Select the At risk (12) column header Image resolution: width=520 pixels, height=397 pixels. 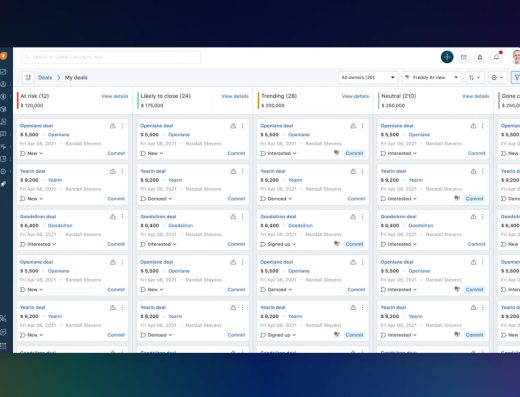(35, 96)
